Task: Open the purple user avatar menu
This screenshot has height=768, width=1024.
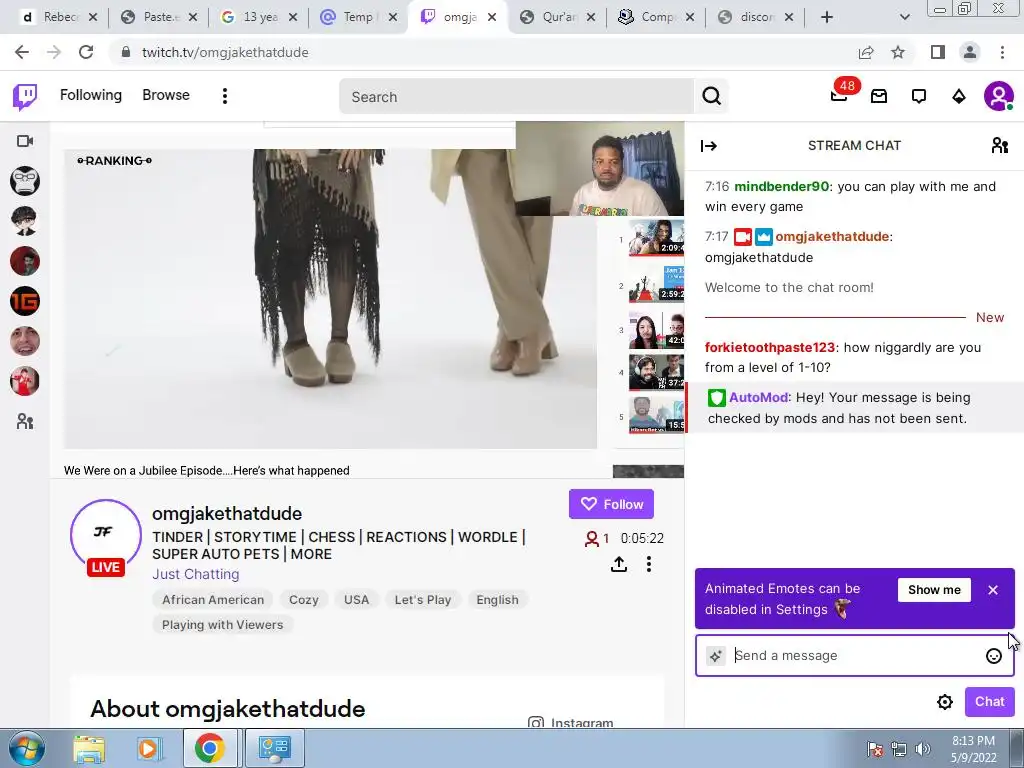Action: click(999, 96)
